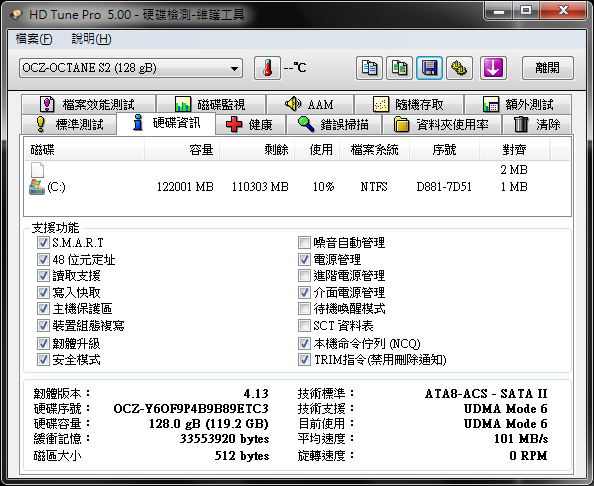Click the 0 RPM rotation speed value

tap(528, 455)
